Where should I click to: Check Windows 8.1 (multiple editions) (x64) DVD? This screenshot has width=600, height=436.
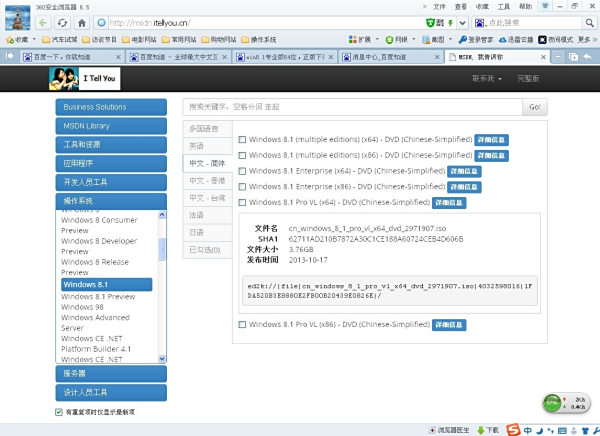pos(242,139)
